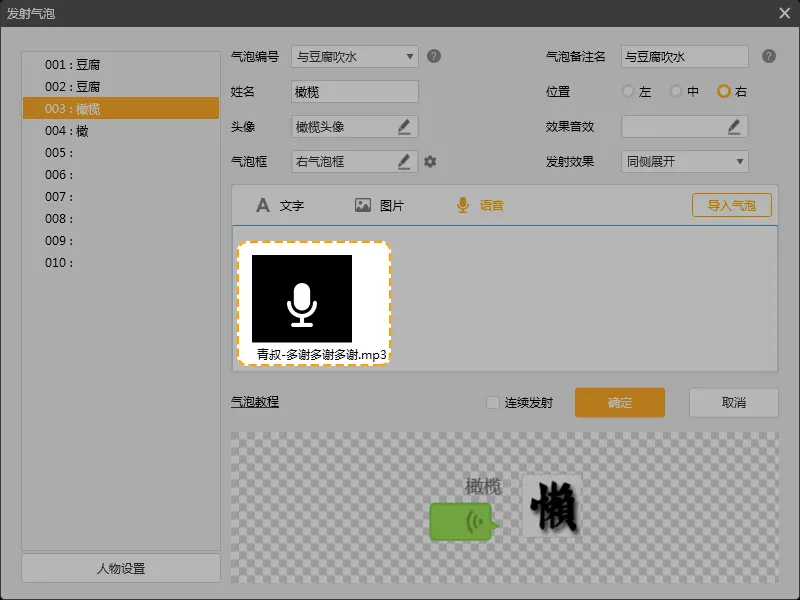Open 气泡框 gear settings icon

pos(430,161)
